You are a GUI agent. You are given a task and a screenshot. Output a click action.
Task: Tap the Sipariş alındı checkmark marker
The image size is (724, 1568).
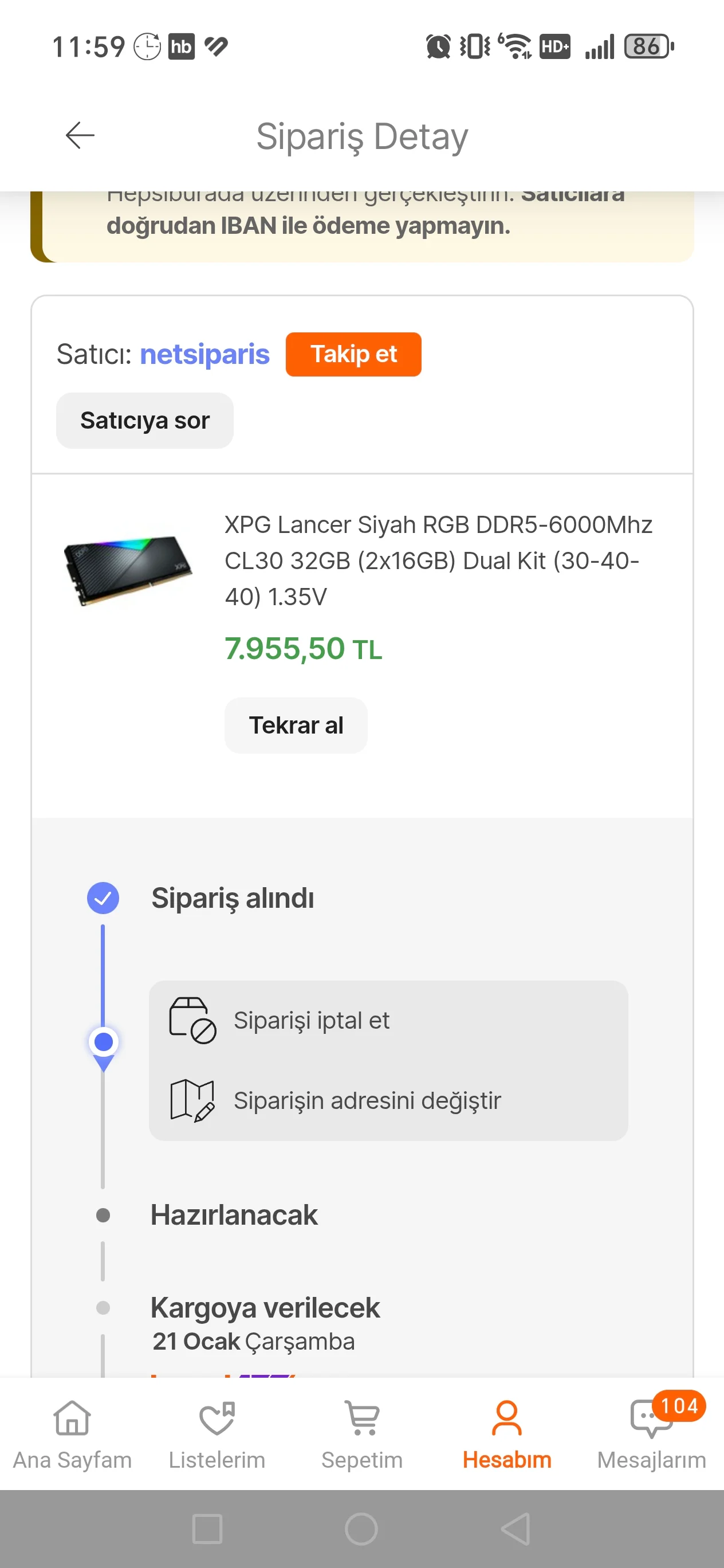(x=103, y=898)
